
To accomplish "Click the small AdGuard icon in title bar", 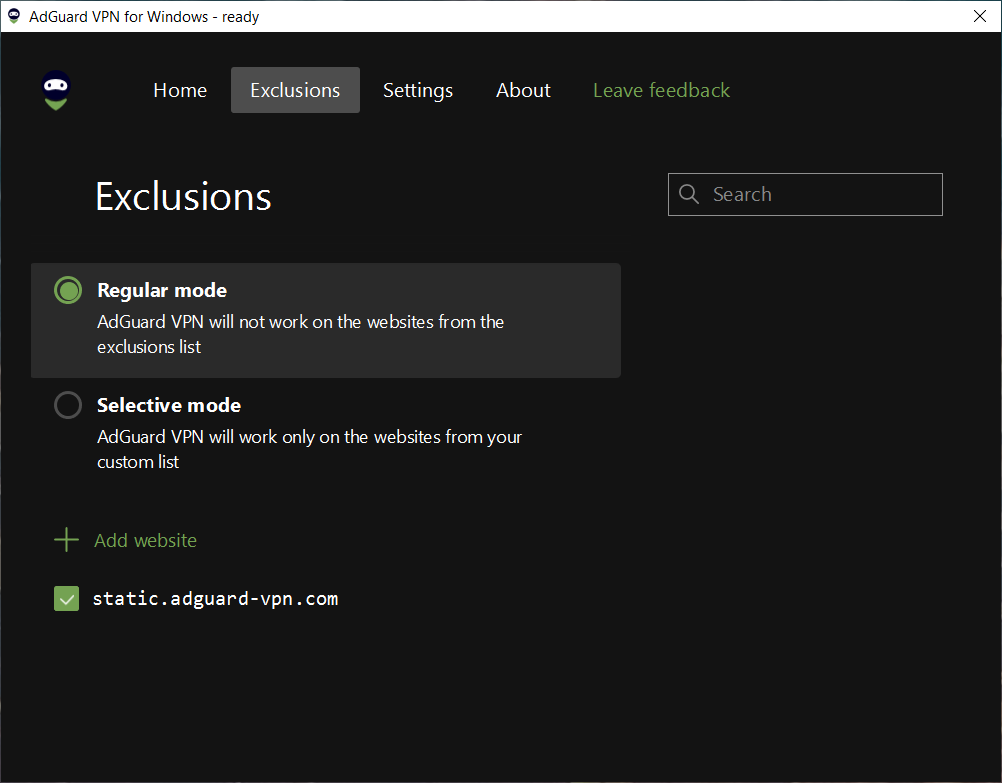I will 14,16.
